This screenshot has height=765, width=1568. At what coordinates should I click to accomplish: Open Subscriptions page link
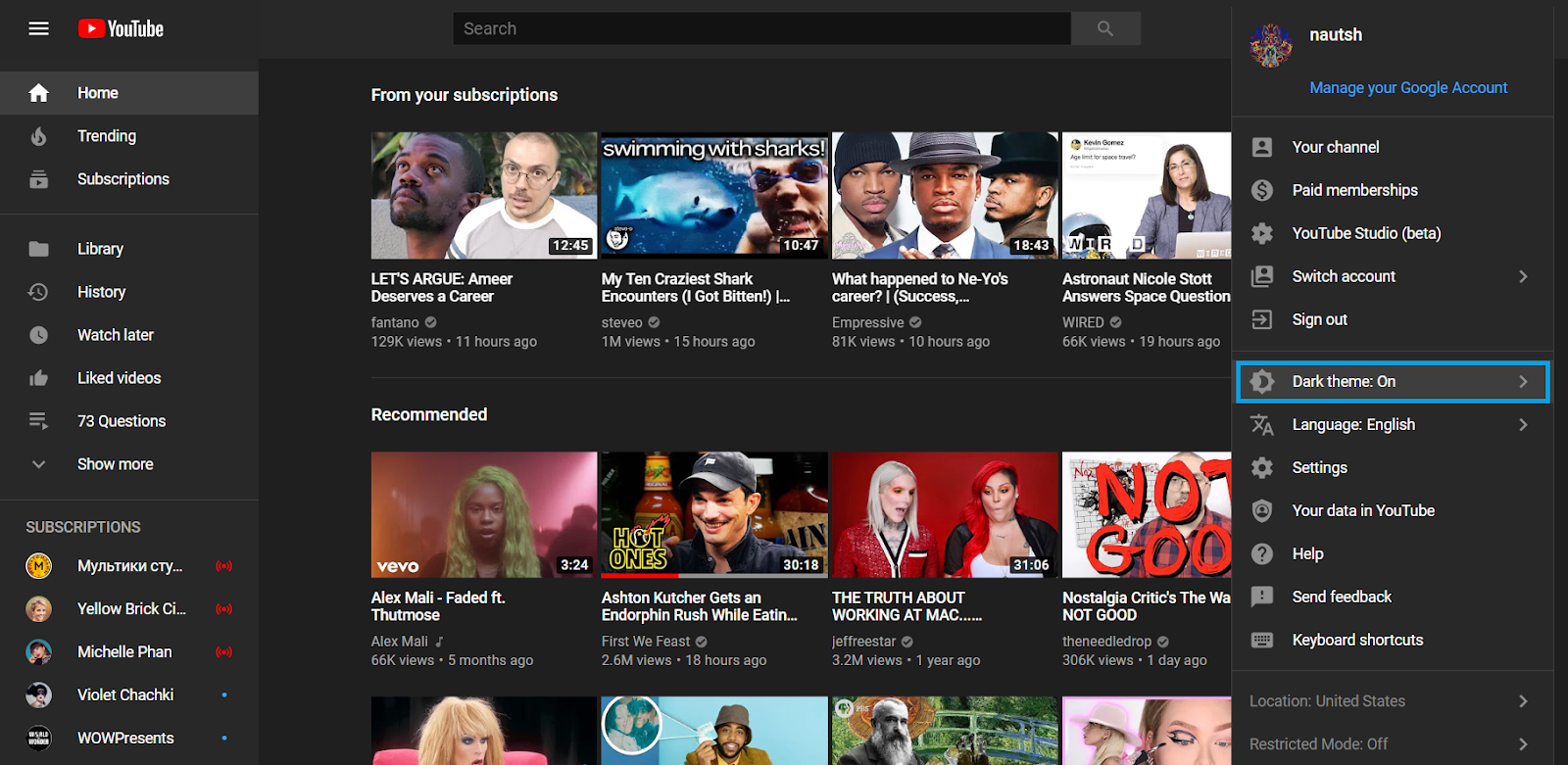129,179
